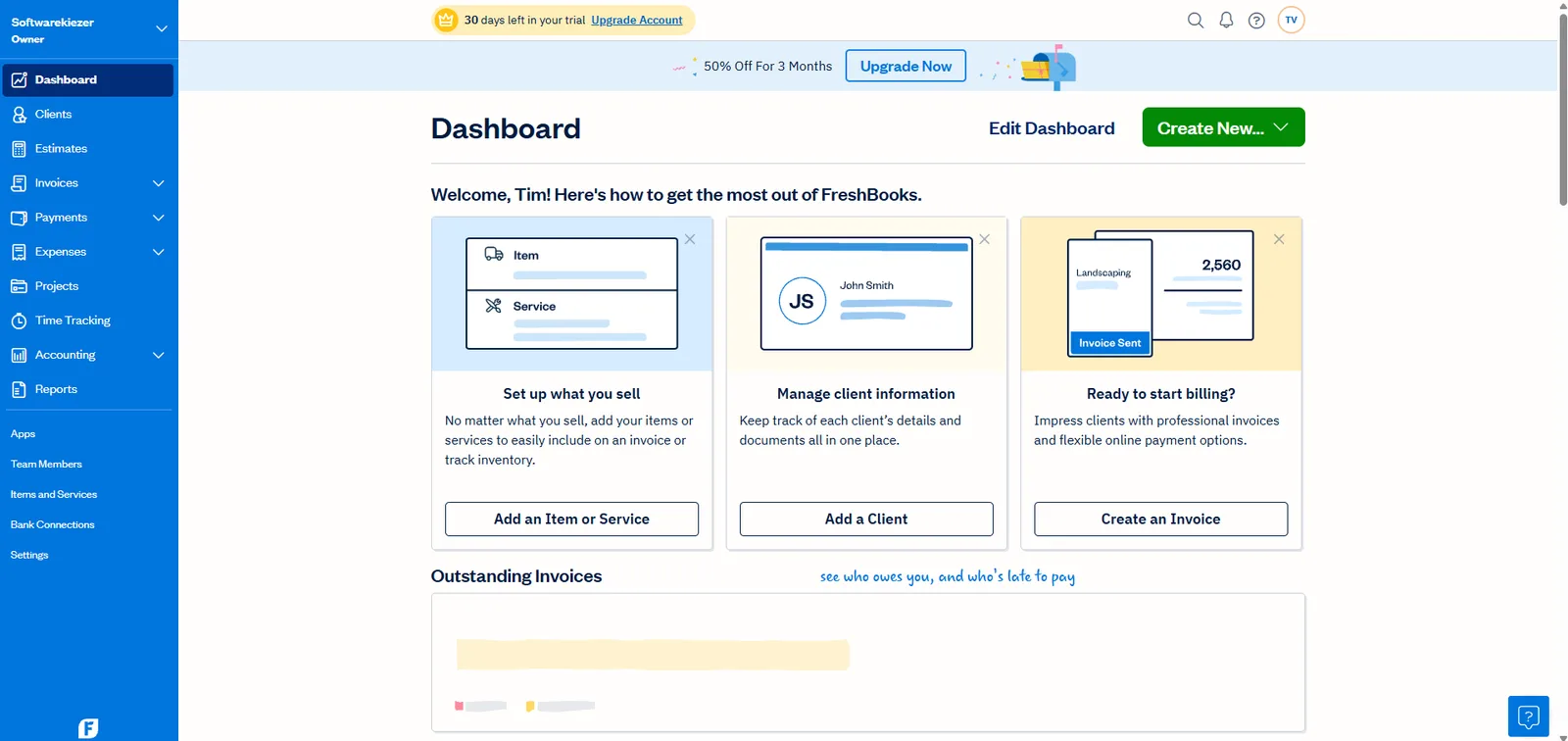Viewport: 1568px width, 741px height.
Task: Click Add a Client button
Action: coord(866,519)
